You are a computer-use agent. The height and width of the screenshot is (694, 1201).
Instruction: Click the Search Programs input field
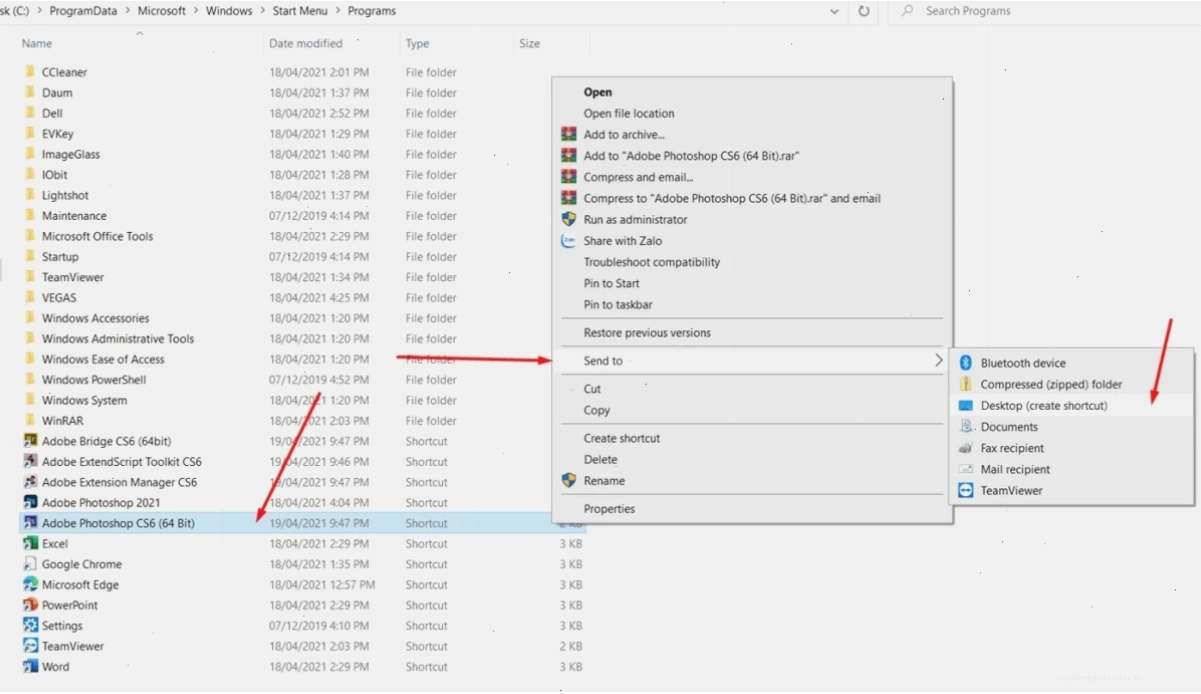pos(1045,11)
